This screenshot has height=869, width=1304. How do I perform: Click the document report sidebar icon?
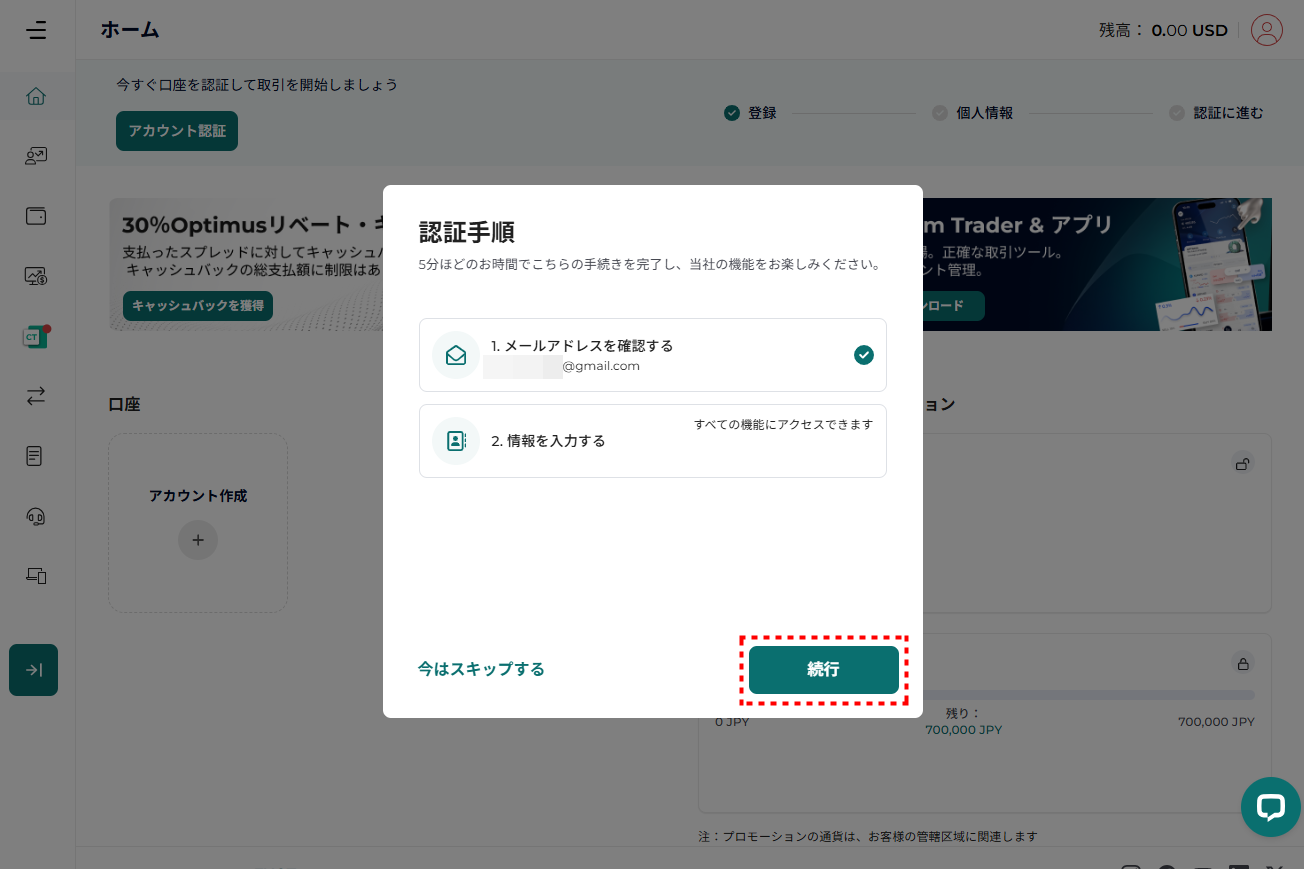pyautogui.click(x=36, y=456)
